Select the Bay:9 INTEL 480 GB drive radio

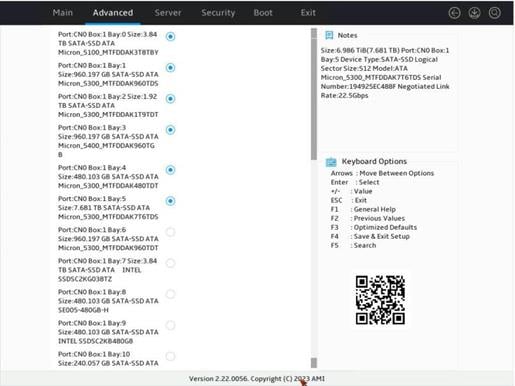point(170,325)
